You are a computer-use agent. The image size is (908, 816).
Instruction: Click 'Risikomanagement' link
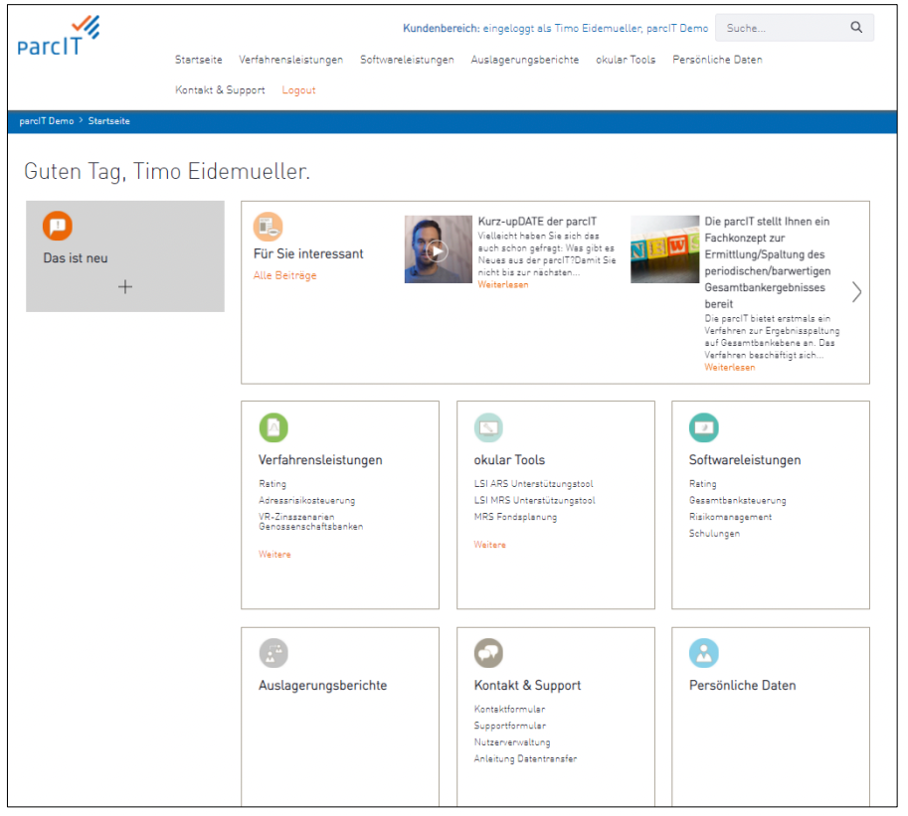(x=730, y=517)
